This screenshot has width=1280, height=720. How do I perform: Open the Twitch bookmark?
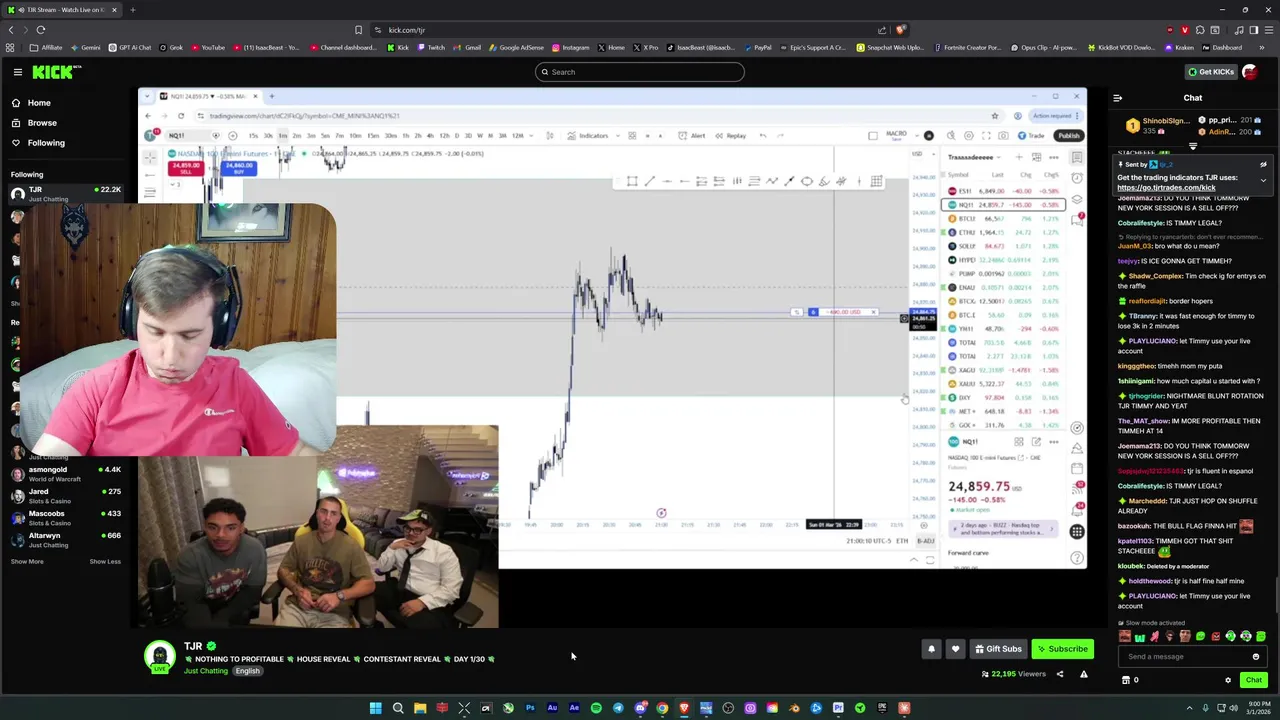click(431, 48)
